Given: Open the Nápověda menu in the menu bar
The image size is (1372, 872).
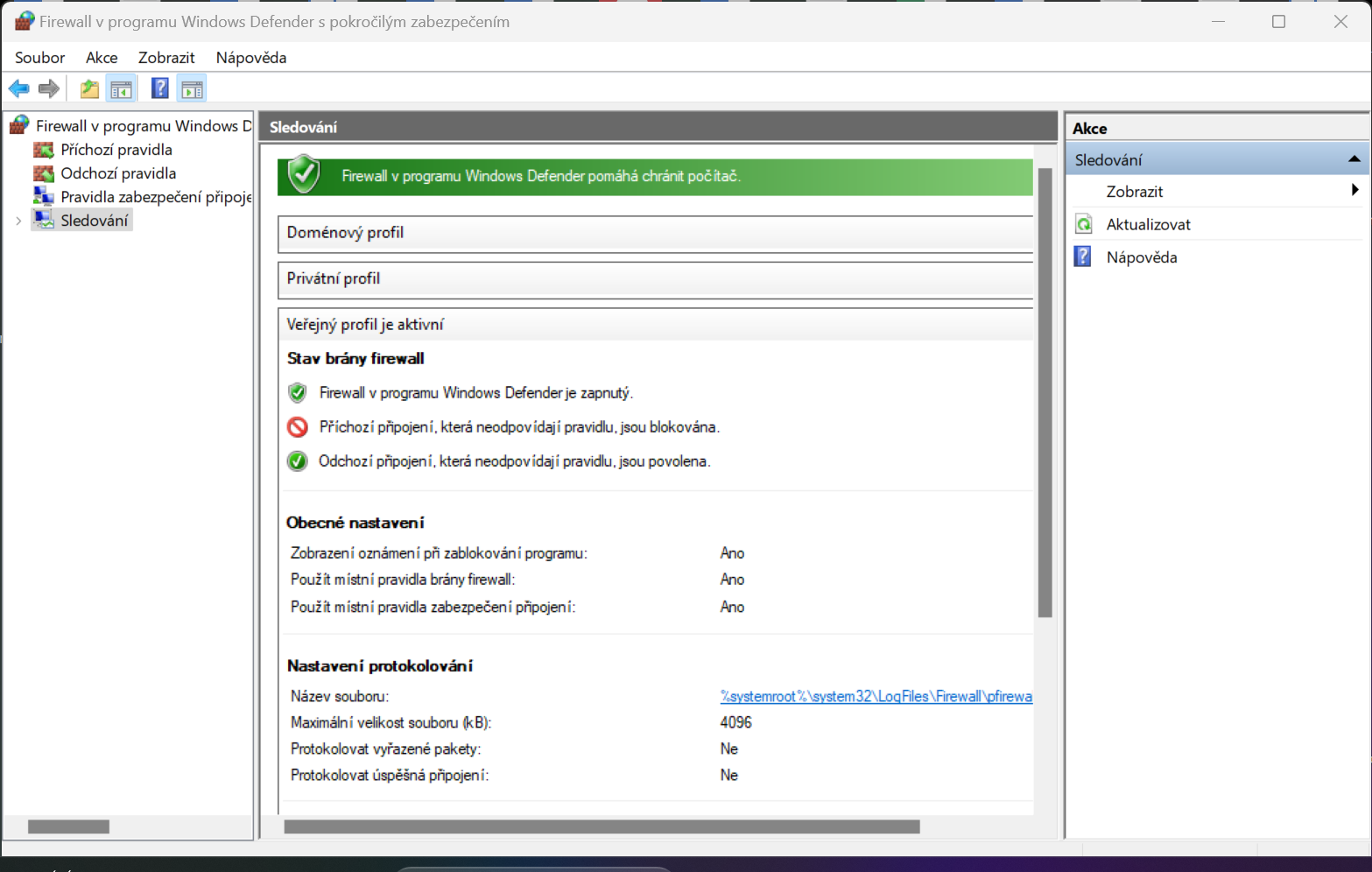Looking at the screenshot, I should (x=251, y=58).
